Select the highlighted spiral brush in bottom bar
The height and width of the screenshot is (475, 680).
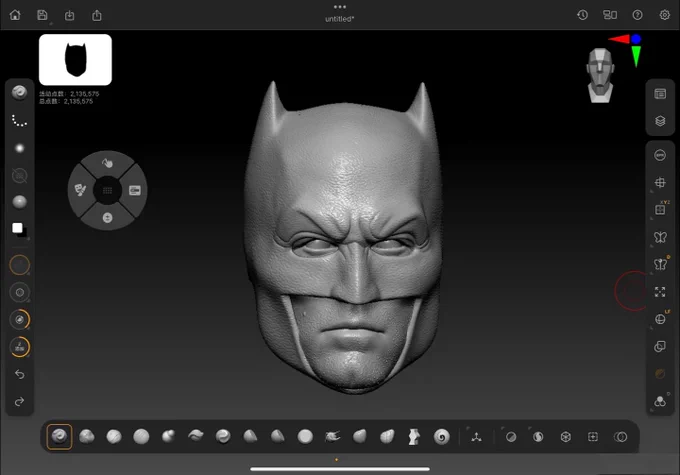click(x=59, y=436)
